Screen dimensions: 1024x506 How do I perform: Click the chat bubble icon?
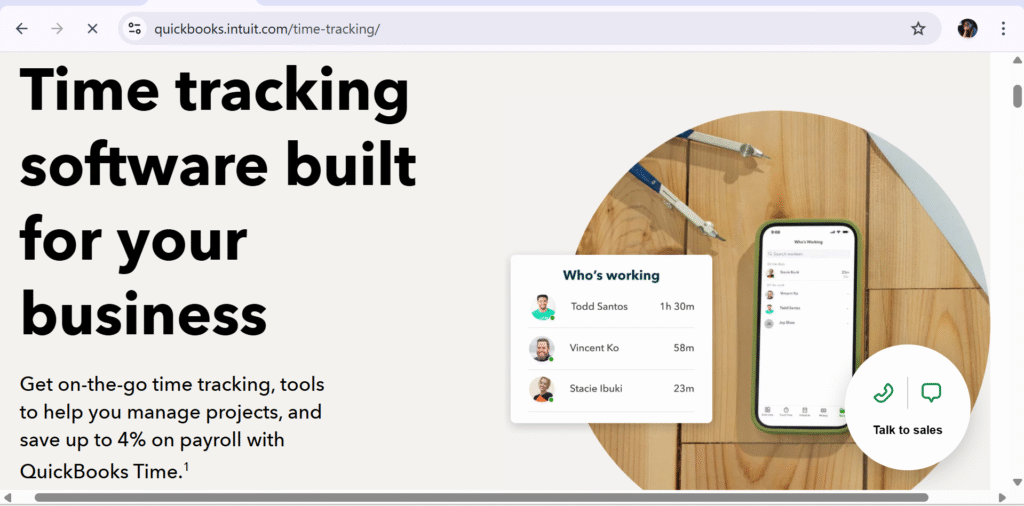pyautogui.click(x=931, y=392)
